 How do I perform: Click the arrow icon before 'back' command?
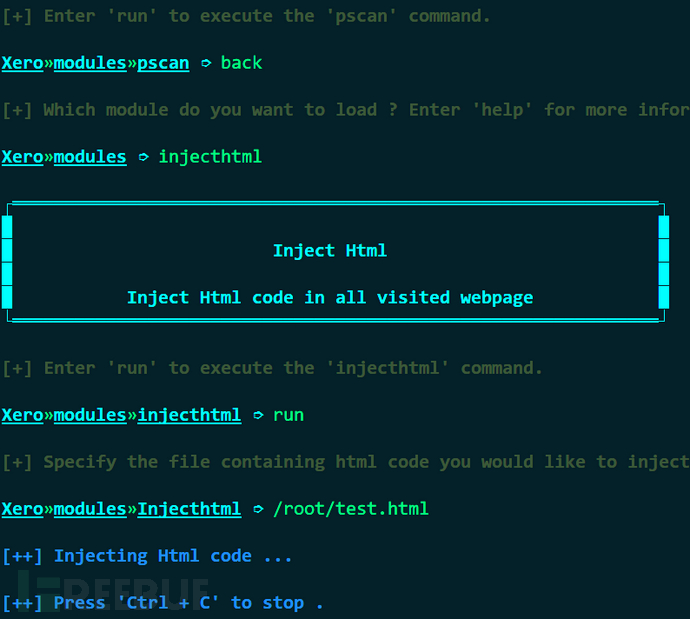pyautogui.click(x=206, y=63)
